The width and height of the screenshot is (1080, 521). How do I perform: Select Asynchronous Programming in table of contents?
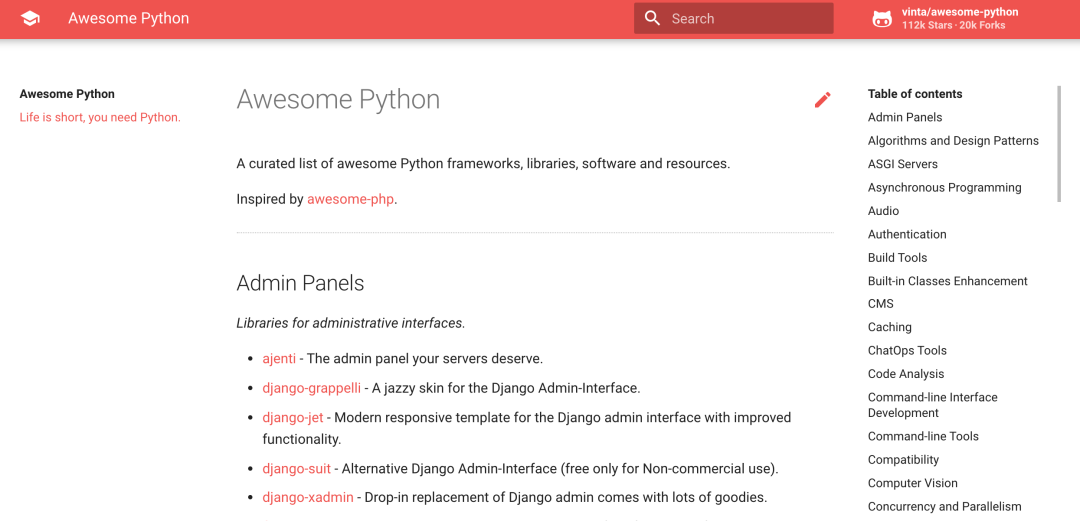[944, 187]
